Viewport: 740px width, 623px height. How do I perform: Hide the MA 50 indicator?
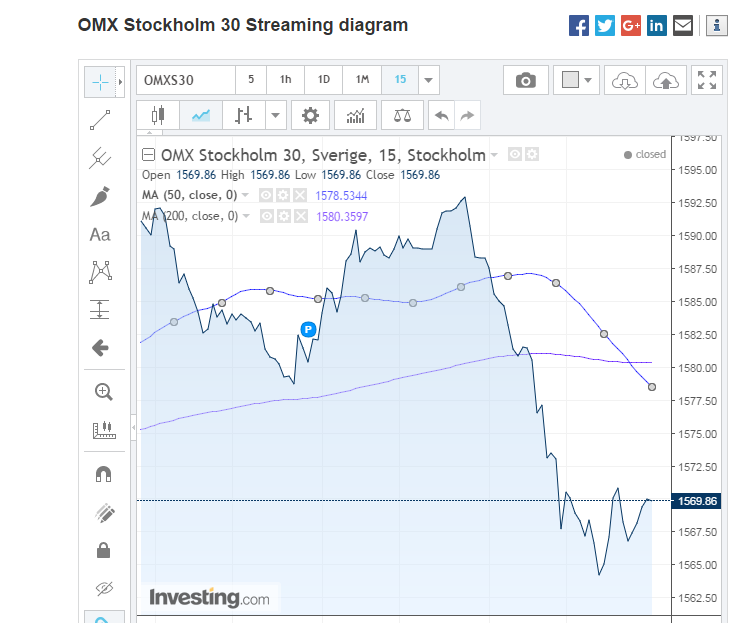point(266,195)
